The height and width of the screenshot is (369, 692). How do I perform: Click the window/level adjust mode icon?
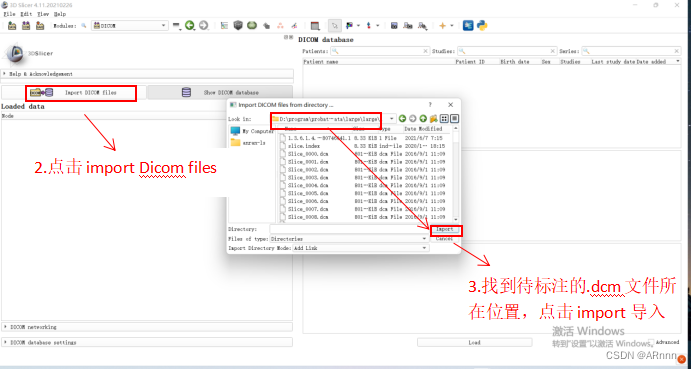pyautogui.click(x=350, y=26)
